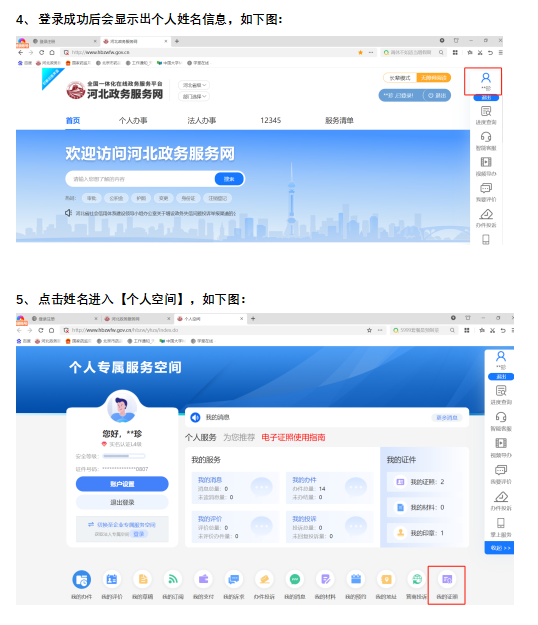This screenshot has height=625, width=538.
Task: Select the 法人办事 navigation tab
Action: coord(202,120)
